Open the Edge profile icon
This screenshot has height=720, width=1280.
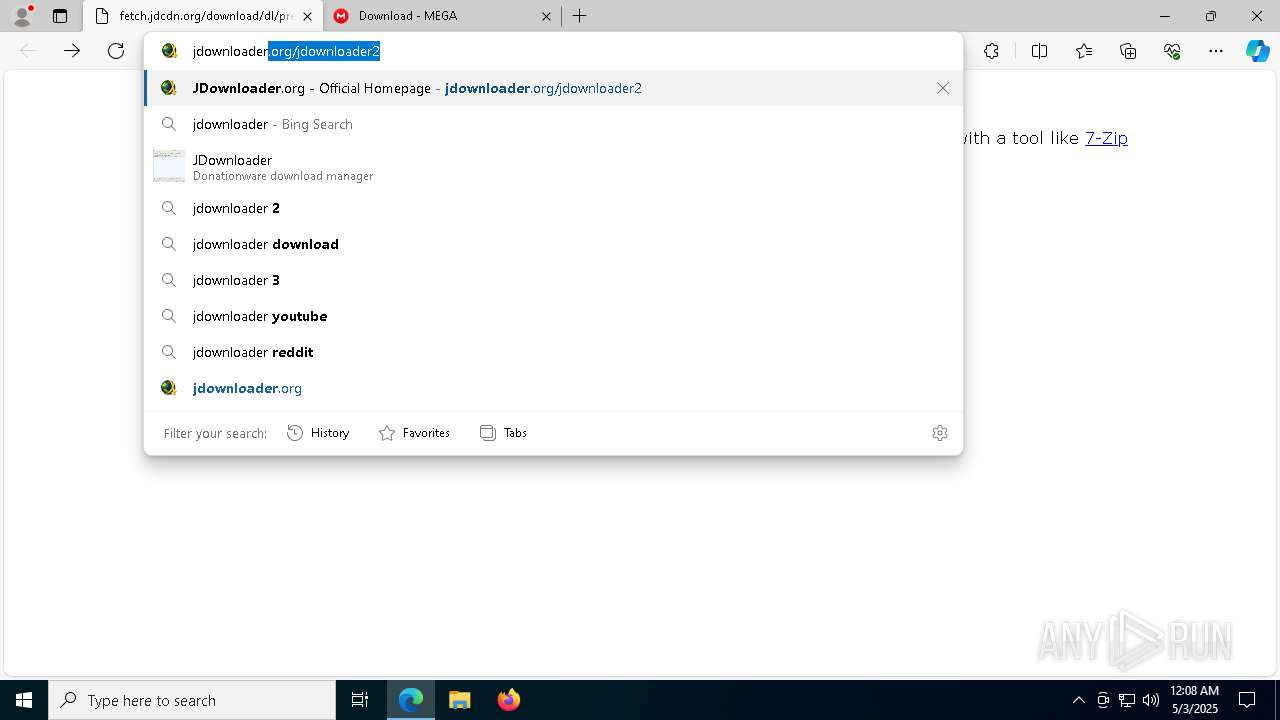(21, 16)
